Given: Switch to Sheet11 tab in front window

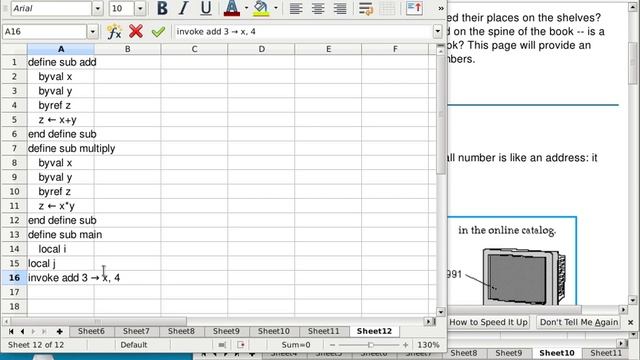Looking at the screenshot, I should (324, 331).
